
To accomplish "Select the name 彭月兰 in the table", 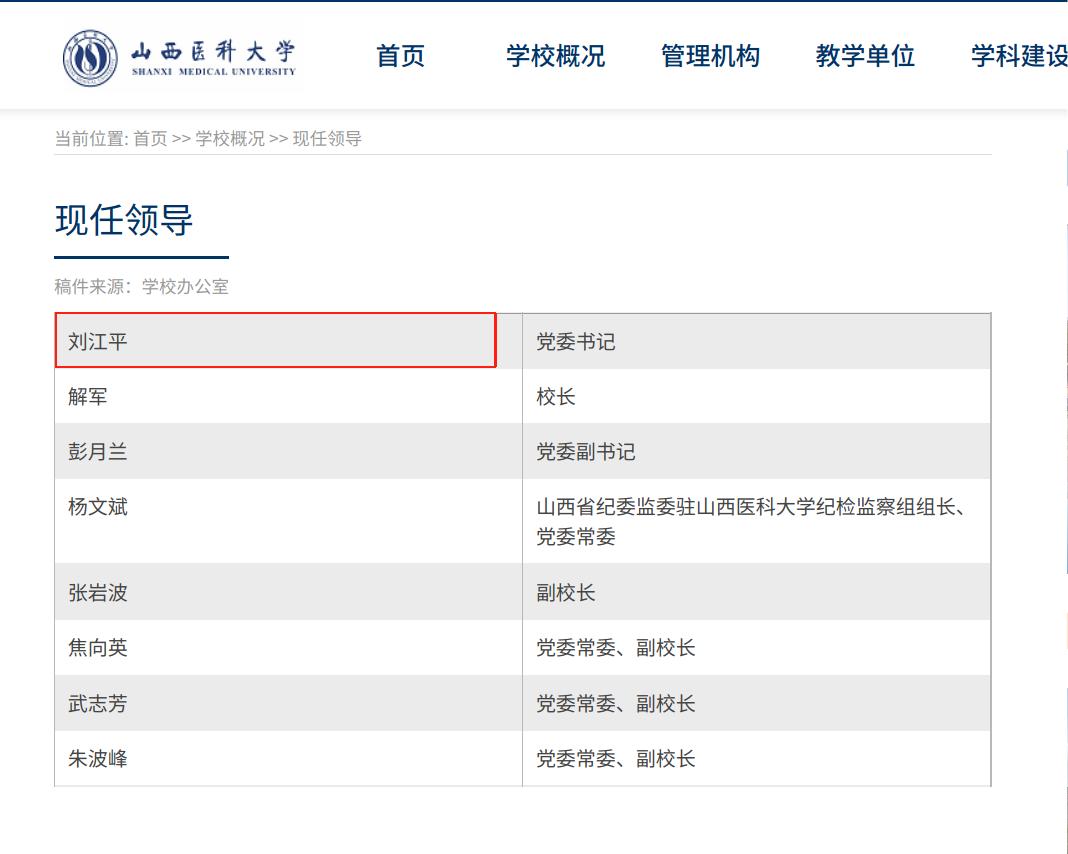I will coord(95,452).
